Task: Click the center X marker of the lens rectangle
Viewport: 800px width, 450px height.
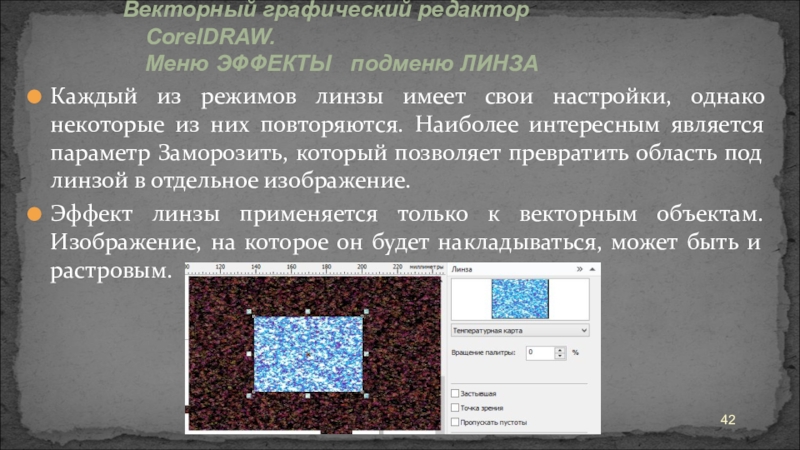Action: point(308,355)
